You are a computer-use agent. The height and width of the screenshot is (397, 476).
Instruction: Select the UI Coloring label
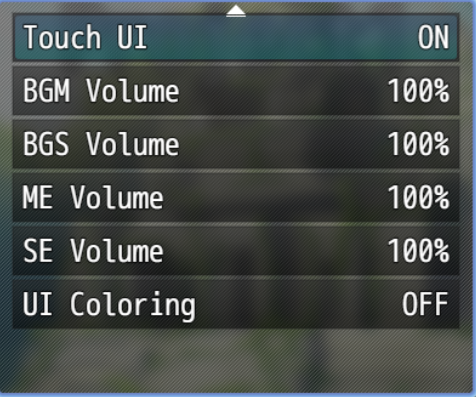(109, 305)
